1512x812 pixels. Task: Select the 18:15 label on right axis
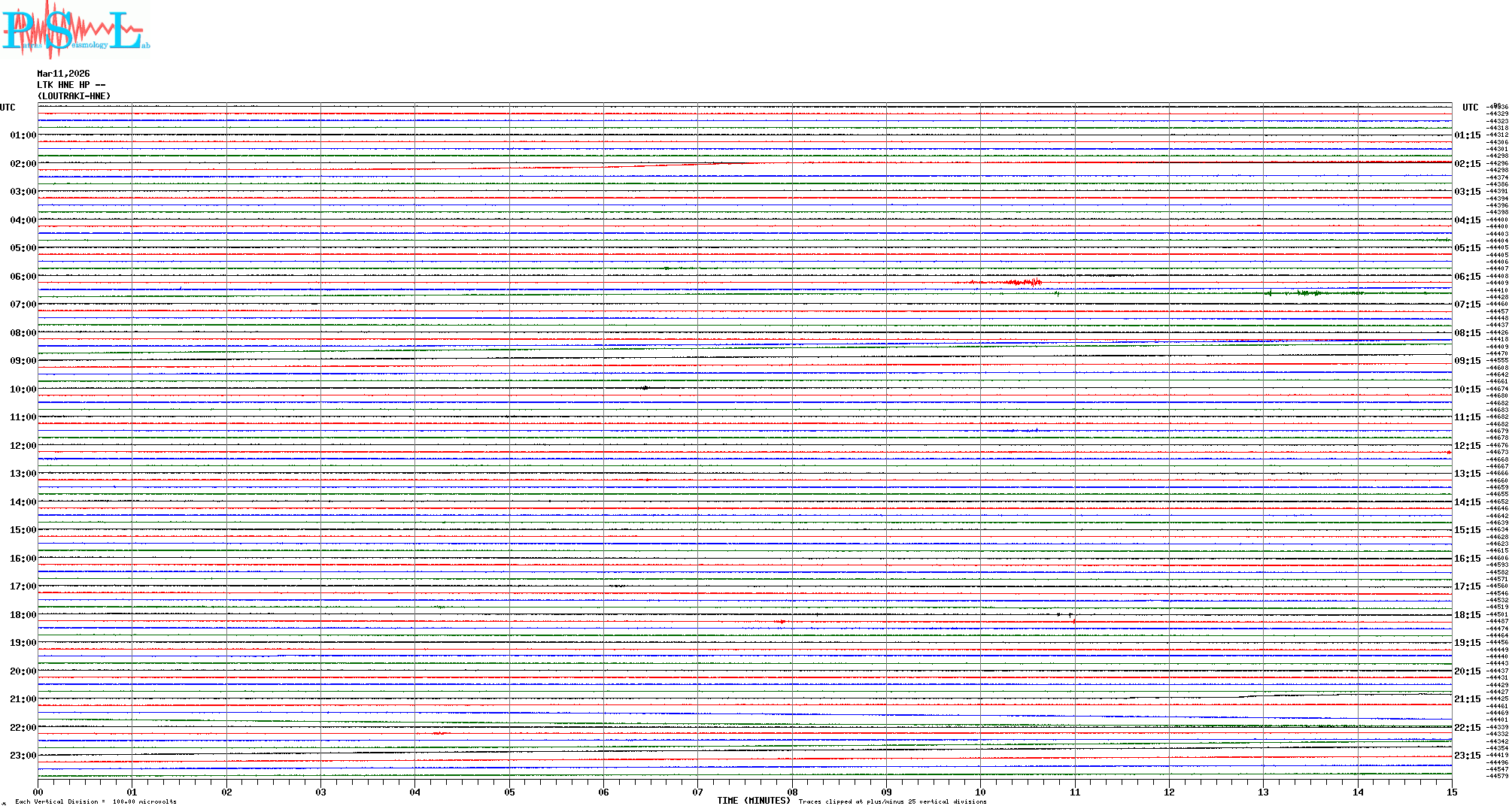(x=1467, y=615)
